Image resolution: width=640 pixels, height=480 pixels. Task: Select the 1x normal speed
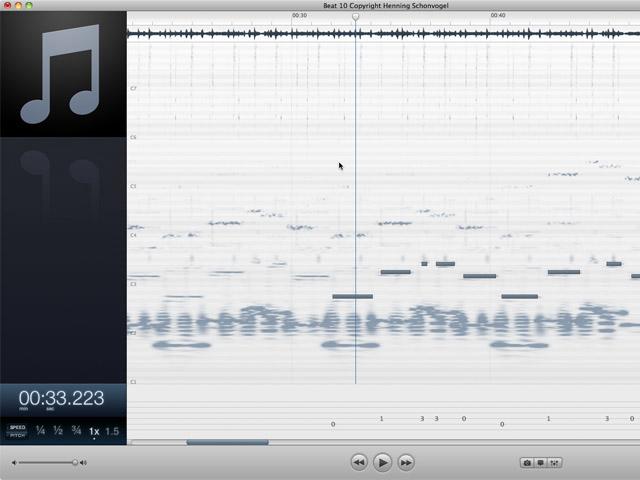click(94, 431)
